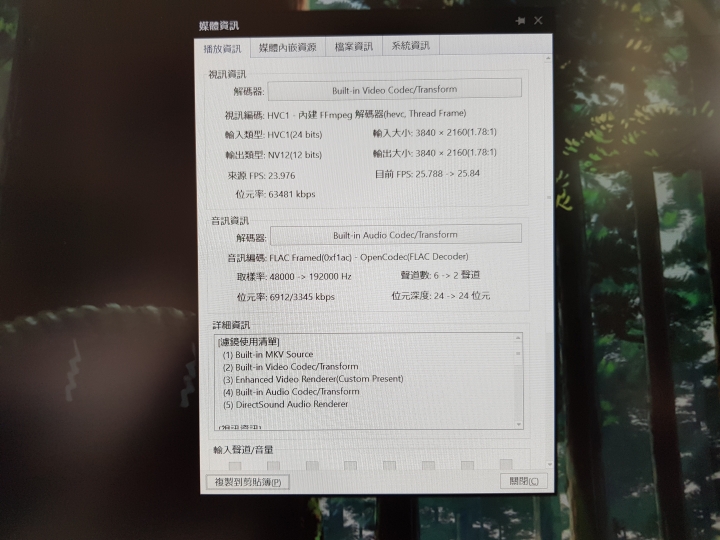Click the 音訊編碼 FLAC Framed text
Viewport: 720px width, 540px height.
(348, 257)
